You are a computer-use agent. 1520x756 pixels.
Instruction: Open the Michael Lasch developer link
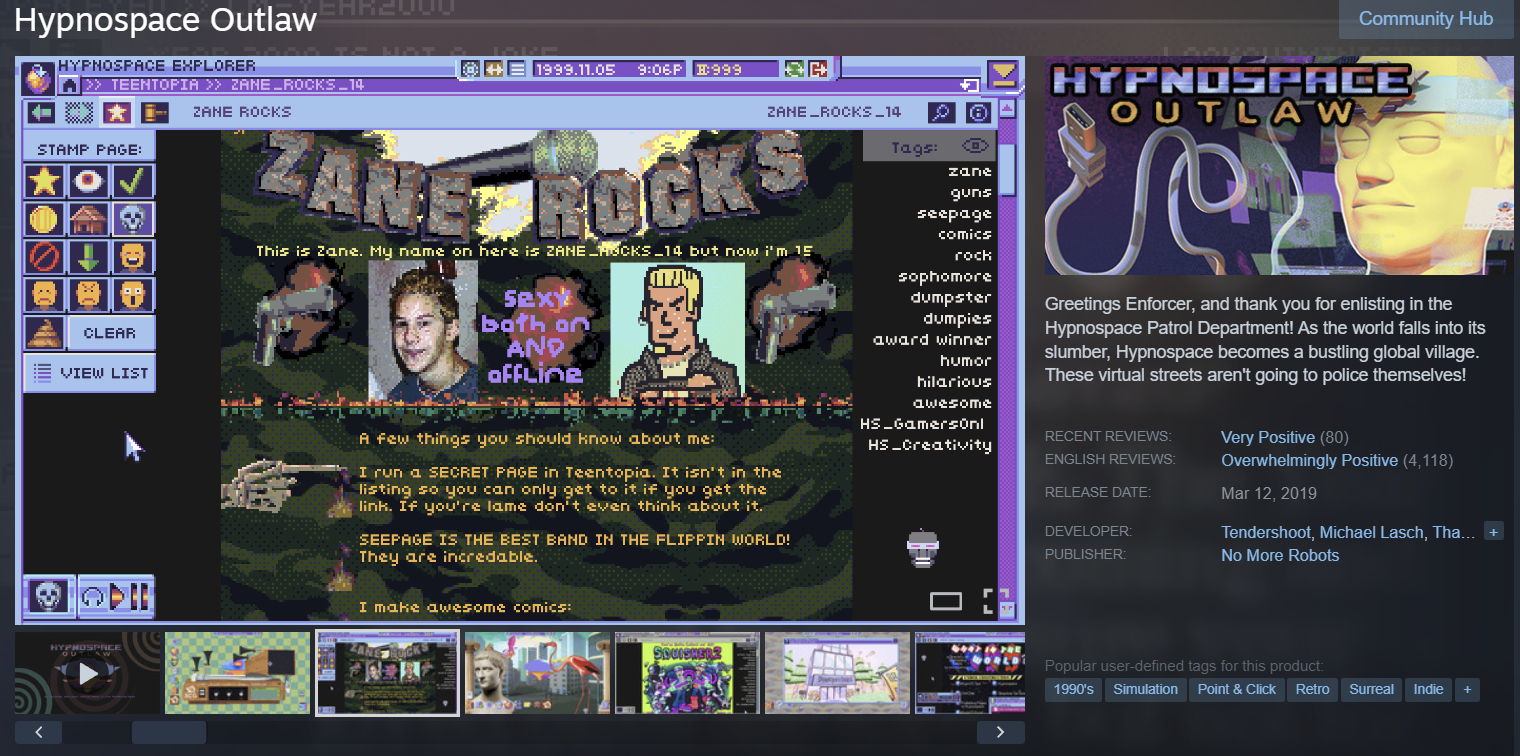pos(1371,532)
